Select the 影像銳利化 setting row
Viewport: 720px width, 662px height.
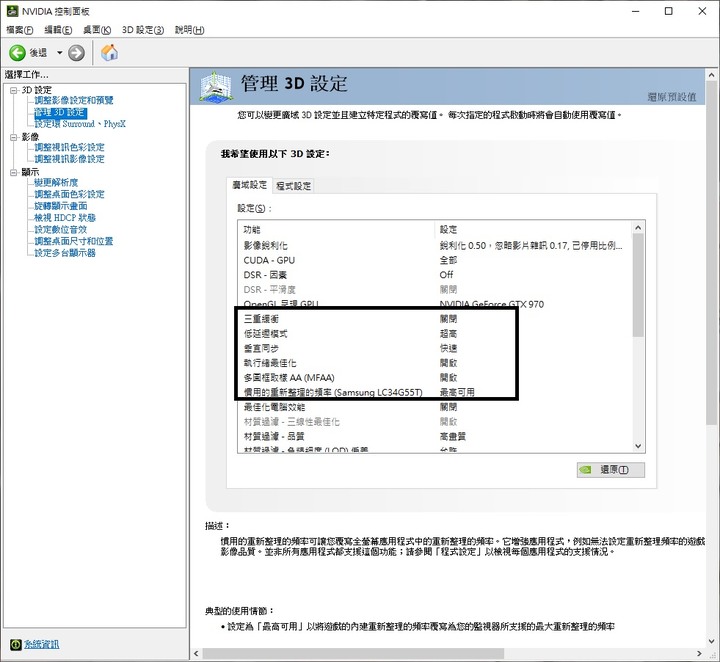[x=435, y=246]
